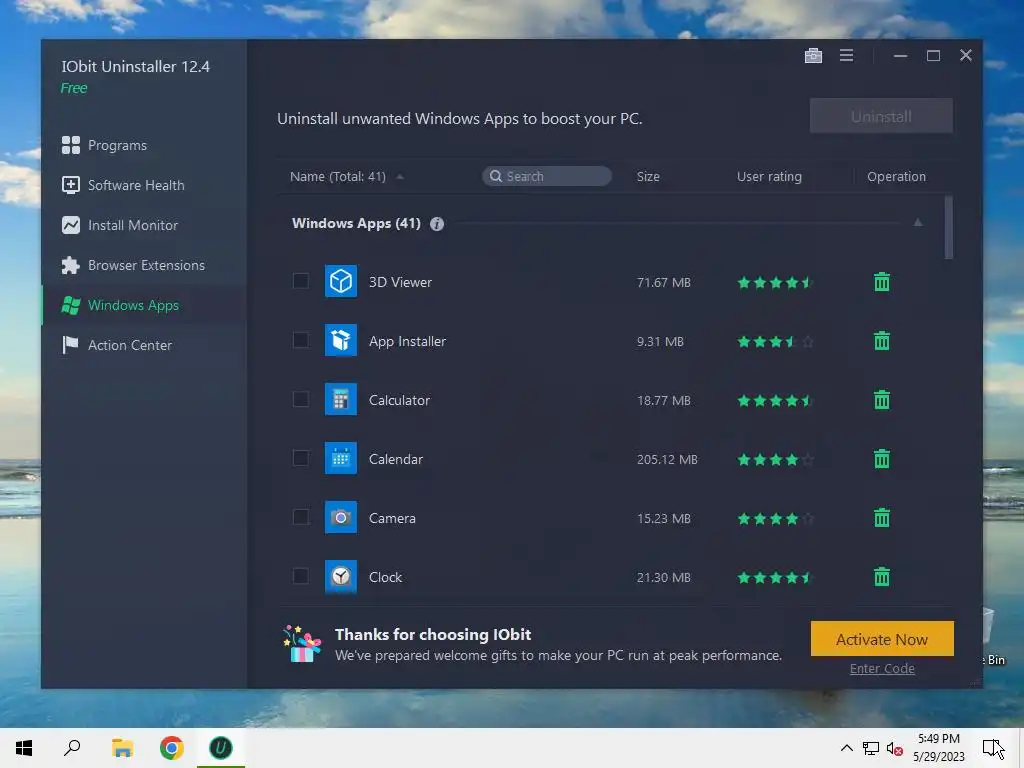Click 3D Viewer star rating
Image resolution: width=1024 pixels, height=768 pixels.
click(x=775, y=282)
